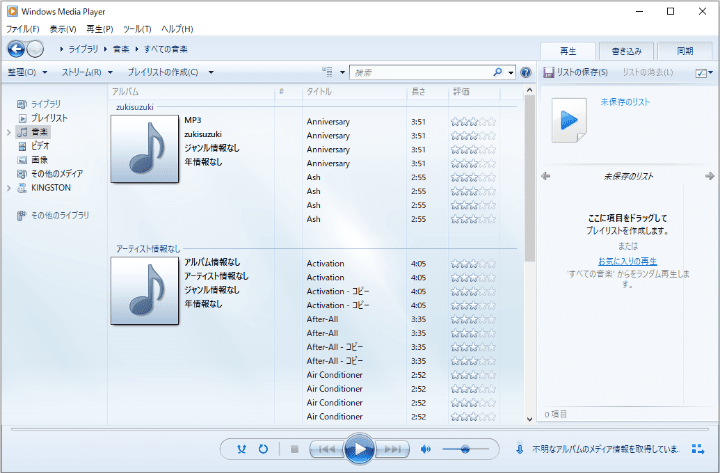Click the media info download status icon
Screen dimensions: 720x473
point(519,449)
